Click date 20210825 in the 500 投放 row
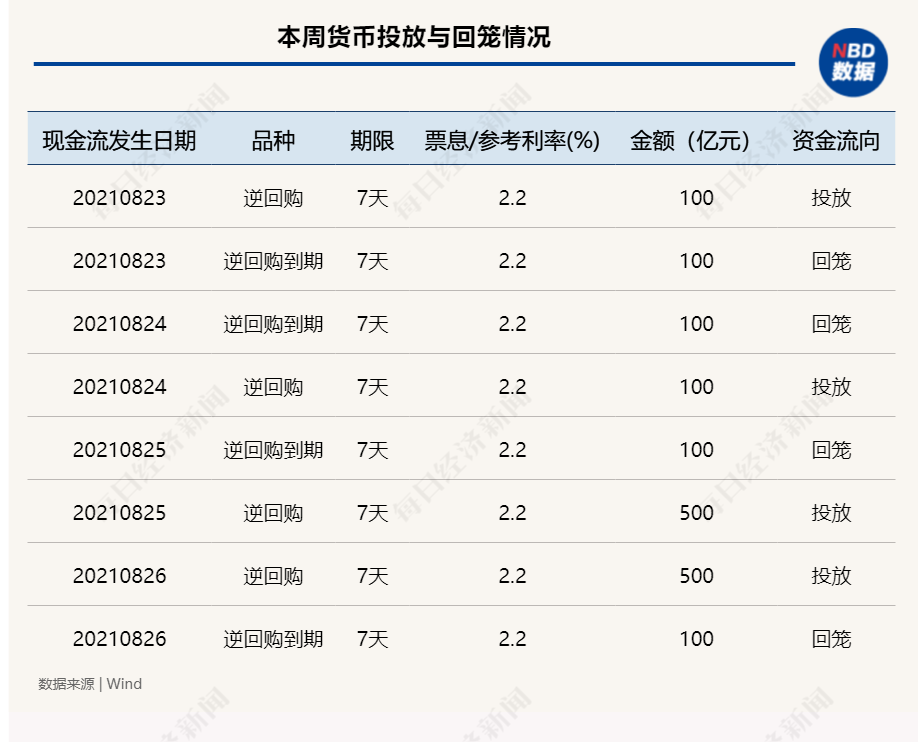This screenshot has width=918, height=742. click(x=119, y=513)
